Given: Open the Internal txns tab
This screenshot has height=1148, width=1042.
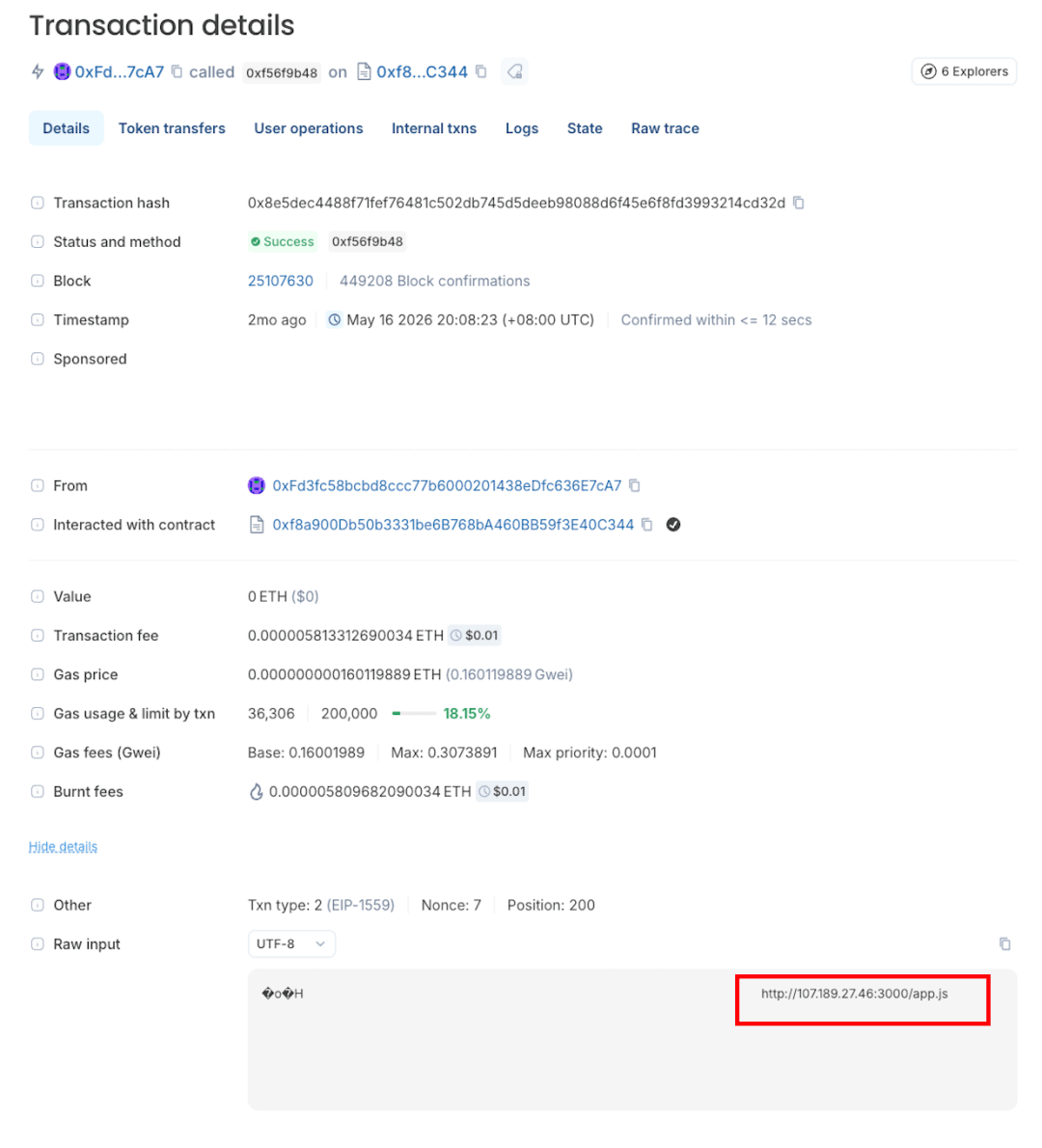Looking at the screenshot, I should pos(434,128).
